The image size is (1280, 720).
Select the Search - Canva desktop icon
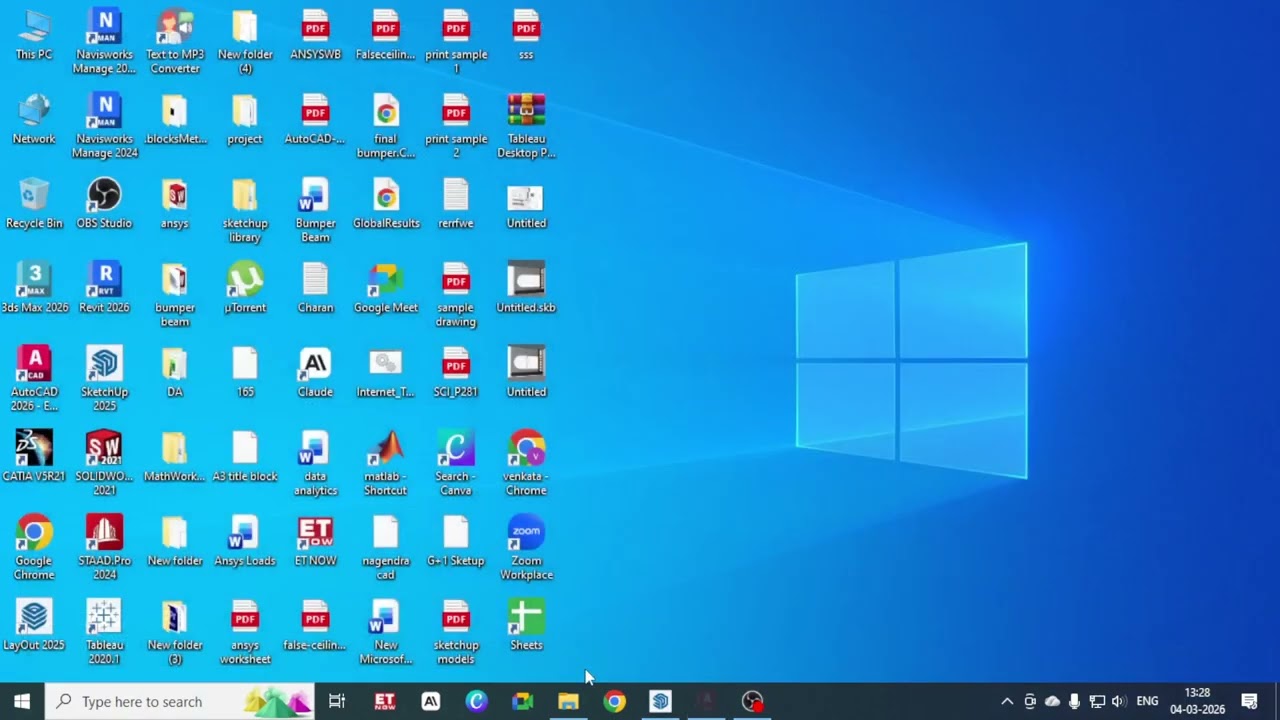(456, 463)
